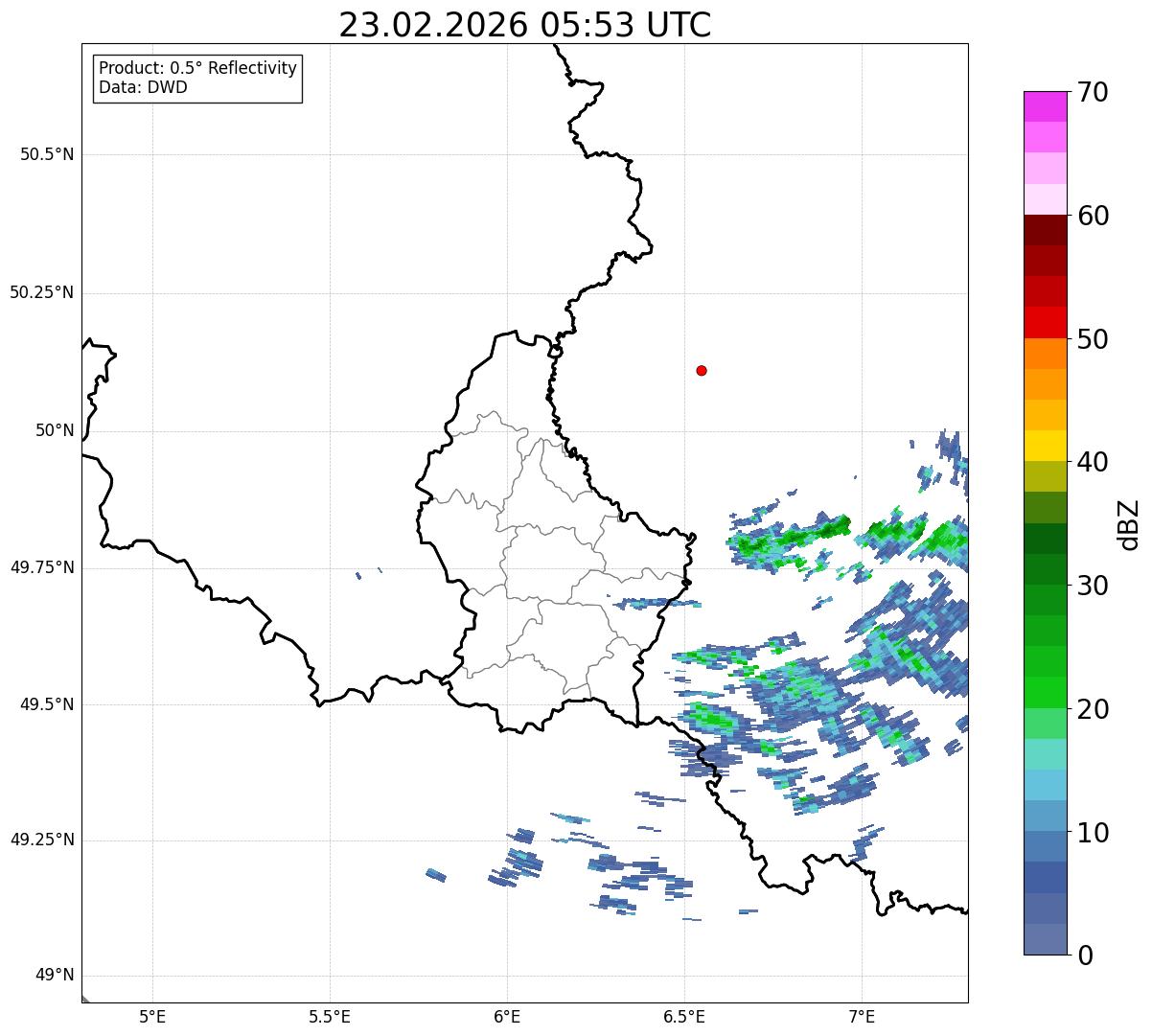Pick the bright green swatch just above 20 dBZ

point(1046,693)
